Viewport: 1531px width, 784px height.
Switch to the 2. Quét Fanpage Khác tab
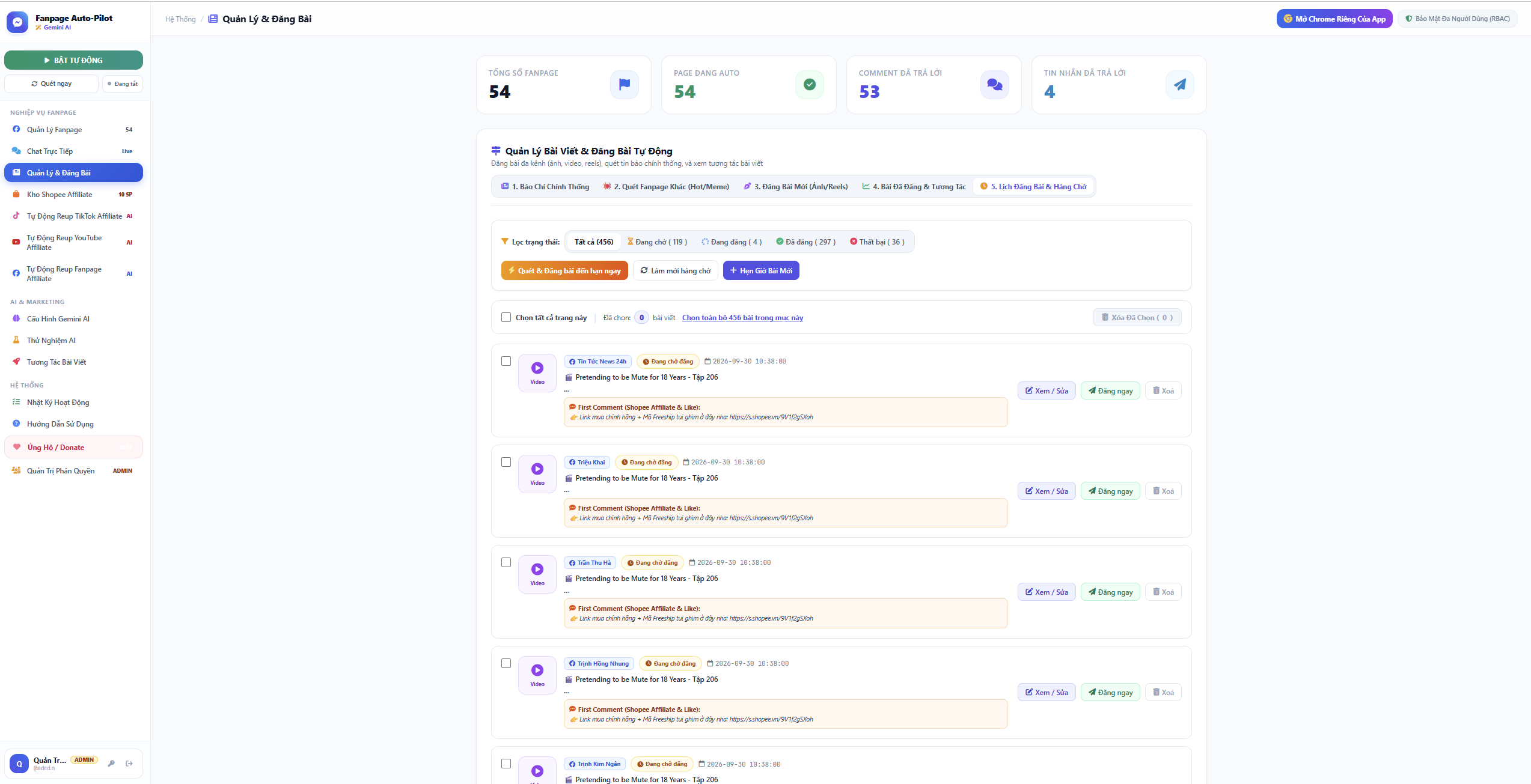[x=666, y=187]
